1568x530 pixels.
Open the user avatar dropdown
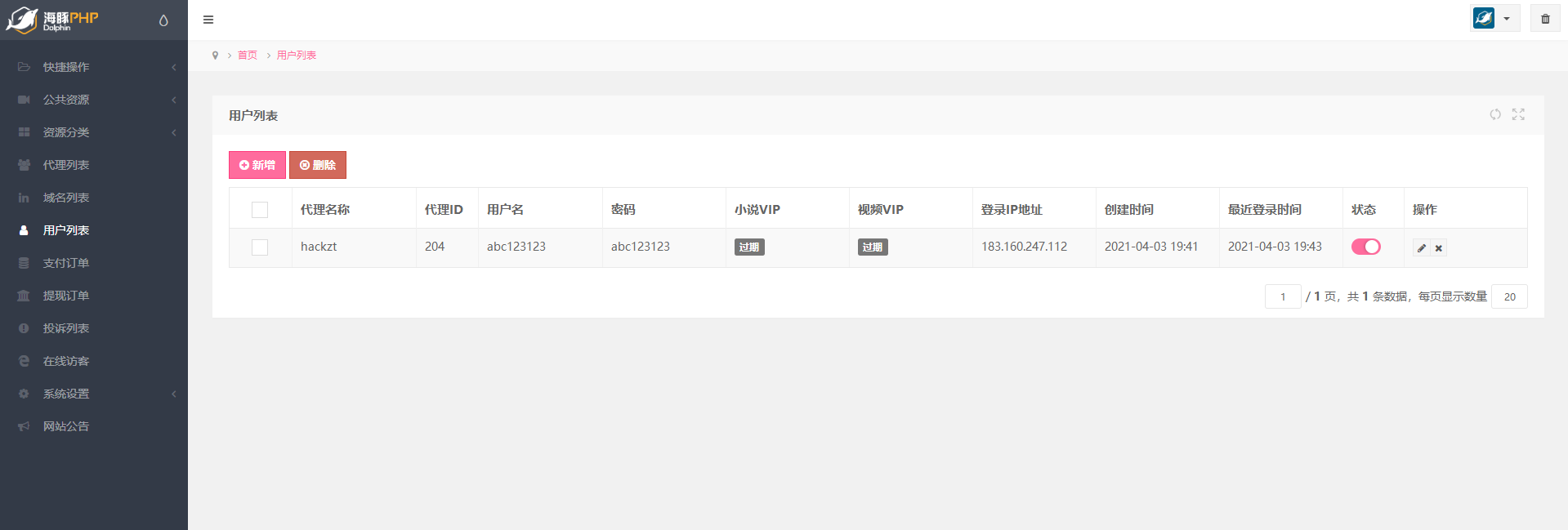[1494, 19]
